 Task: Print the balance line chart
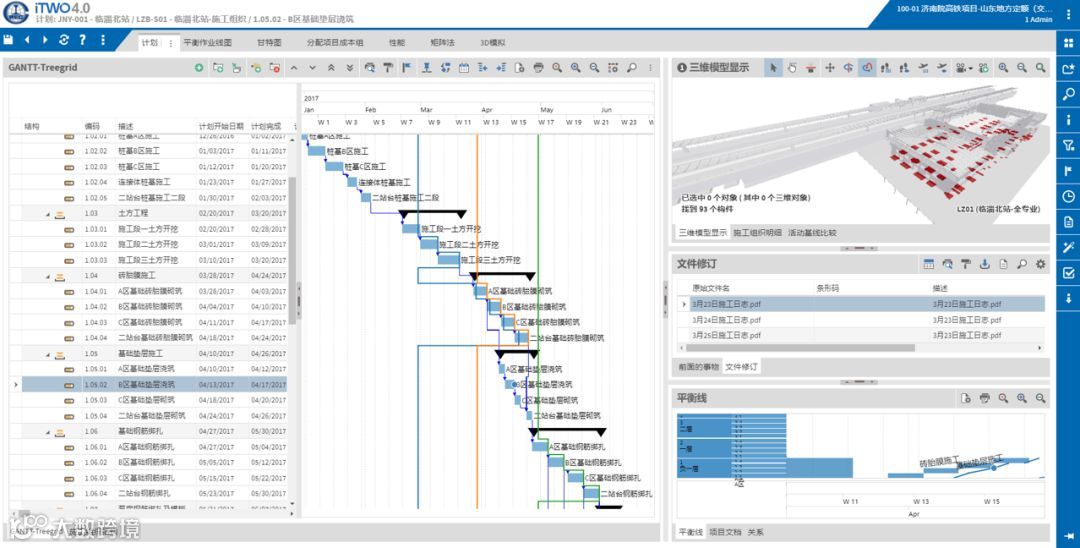[x=984, y=398]
